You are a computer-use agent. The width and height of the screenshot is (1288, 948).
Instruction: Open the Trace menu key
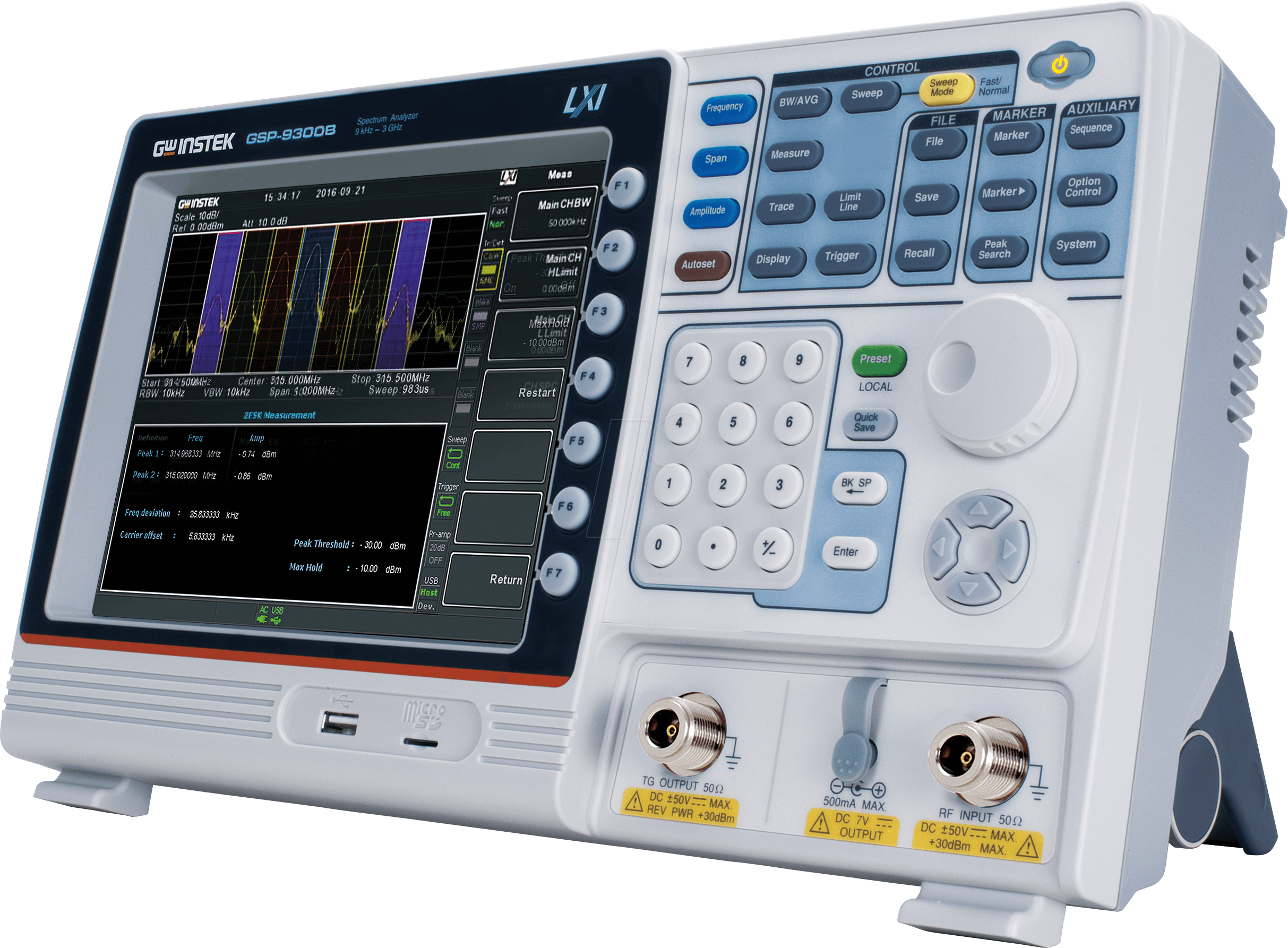pos(784,208)
